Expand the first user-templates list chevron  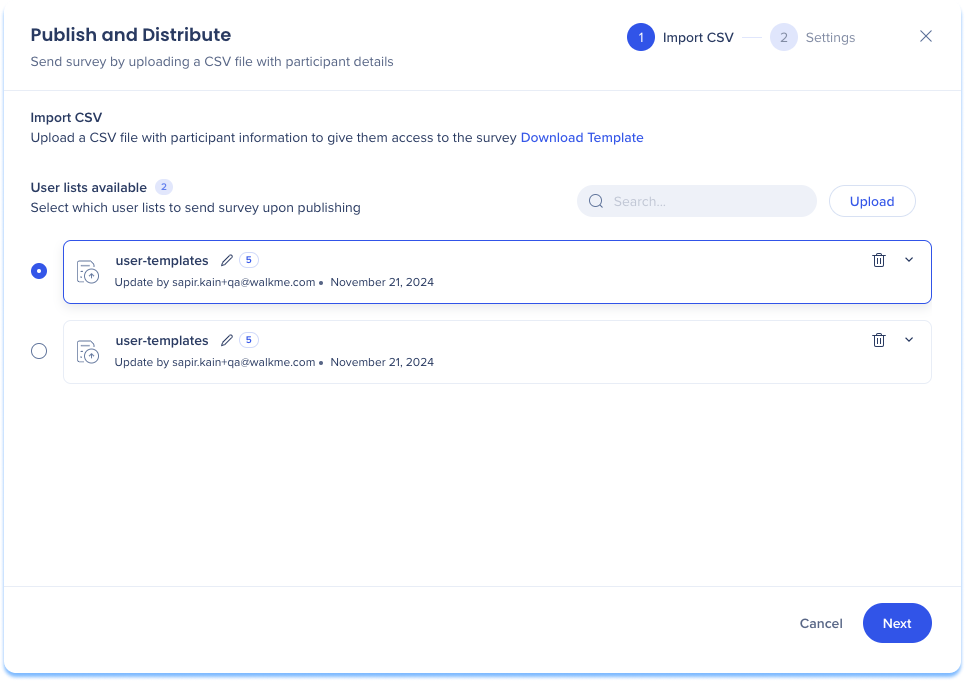[x=909, y=260]
